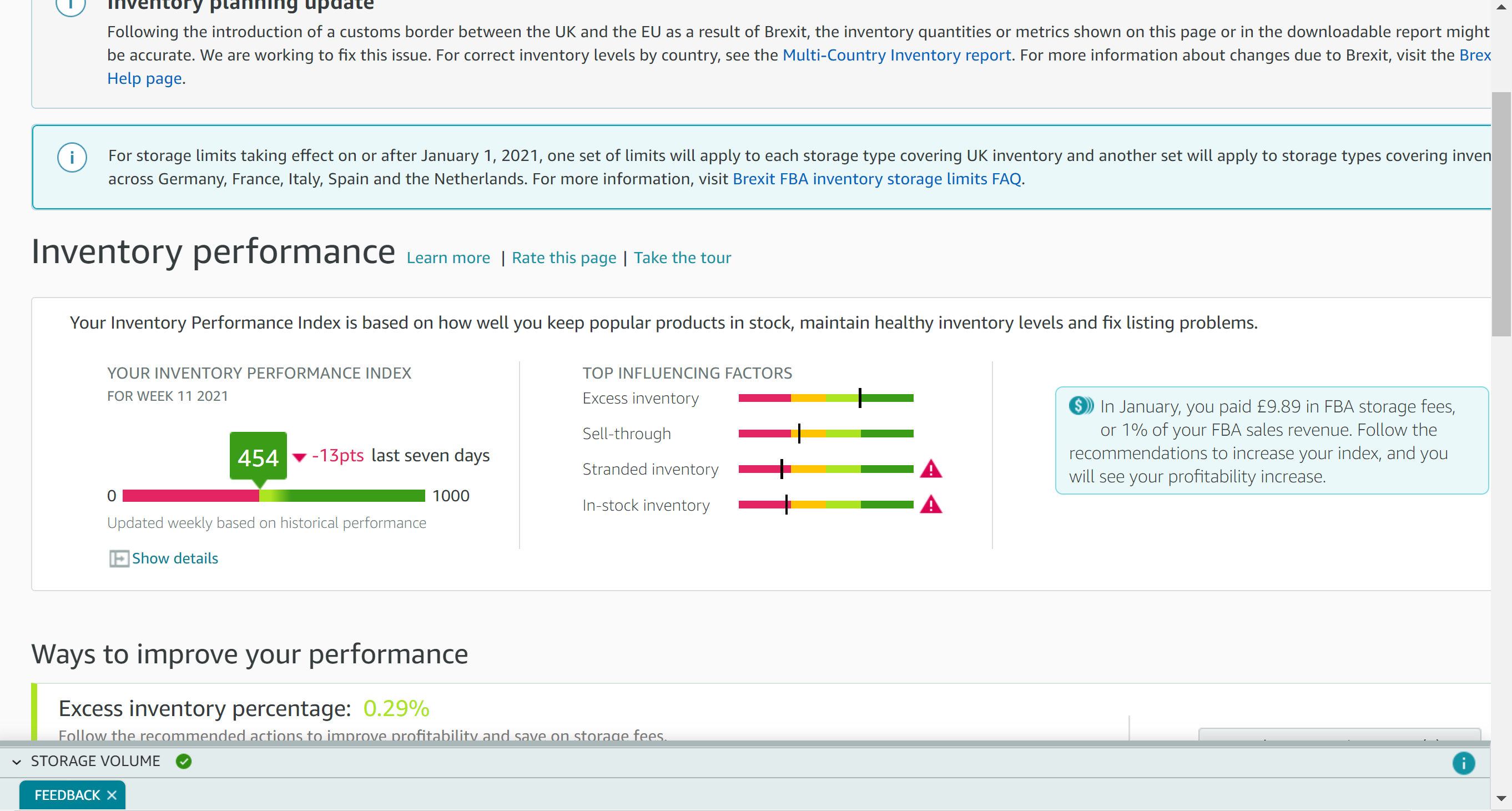Image resolution: width=1512 pixels, height=811 pixels.
Task: Open the Learn more link
Action: (x=448, y=258)
